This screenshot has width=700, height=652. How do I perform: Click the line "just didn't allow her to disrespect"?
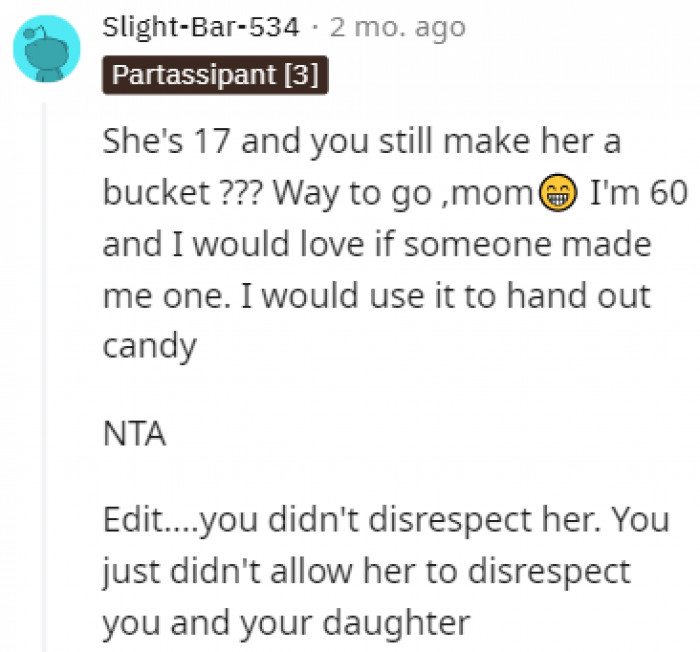(x=366, y=572)
